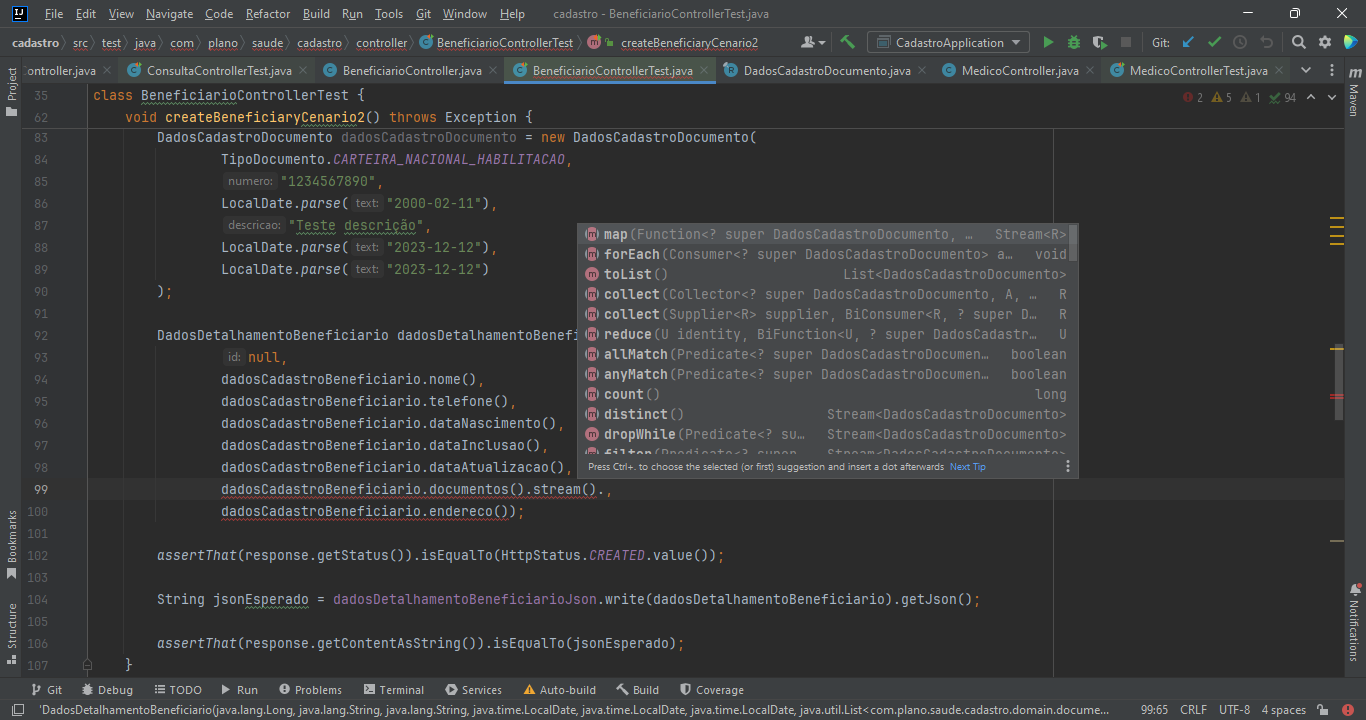The image size is (1366, 720).
Task: Toggle read-only lock icon in status bar
Action: (x=1324, y=710)
